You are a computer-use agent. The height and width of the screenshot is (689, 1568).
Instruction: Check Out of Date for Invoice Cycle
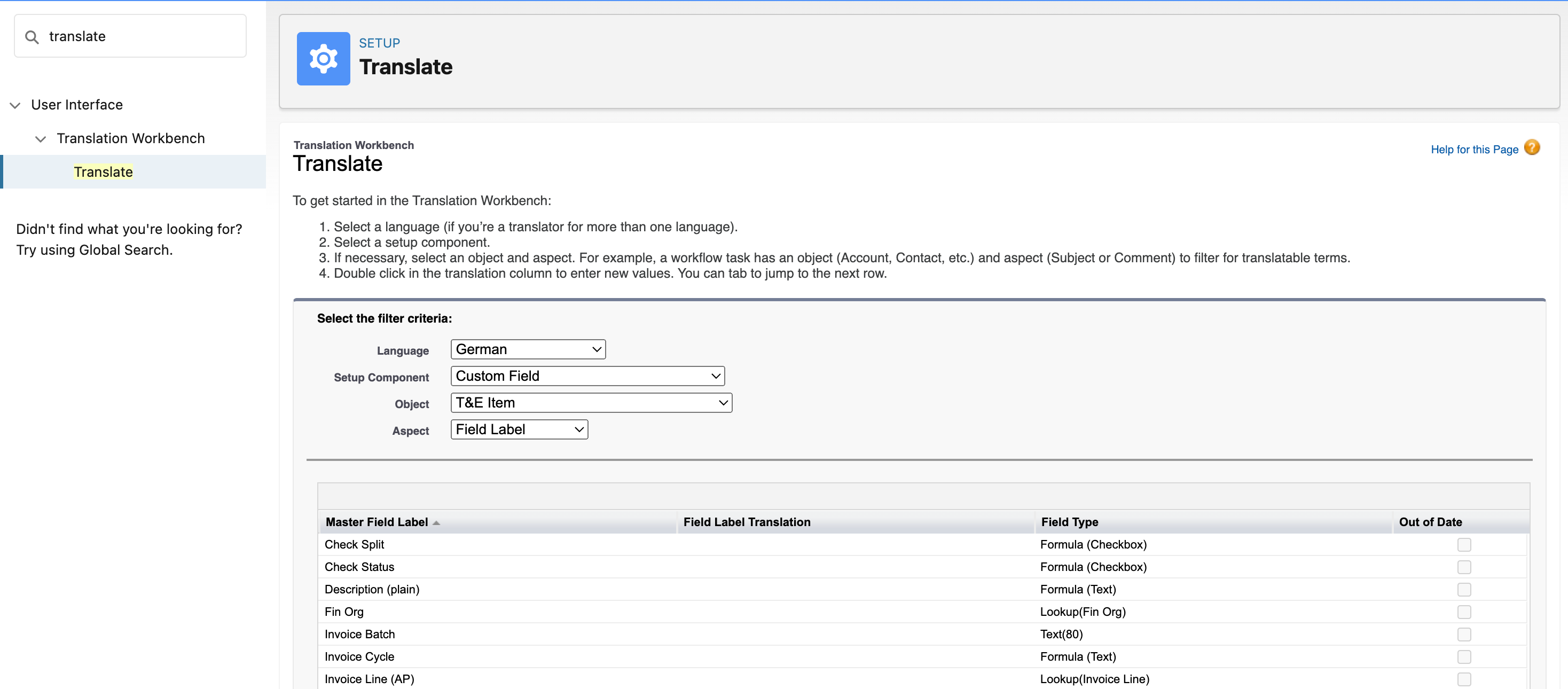pyautogui.click(x=1463, y=657)
